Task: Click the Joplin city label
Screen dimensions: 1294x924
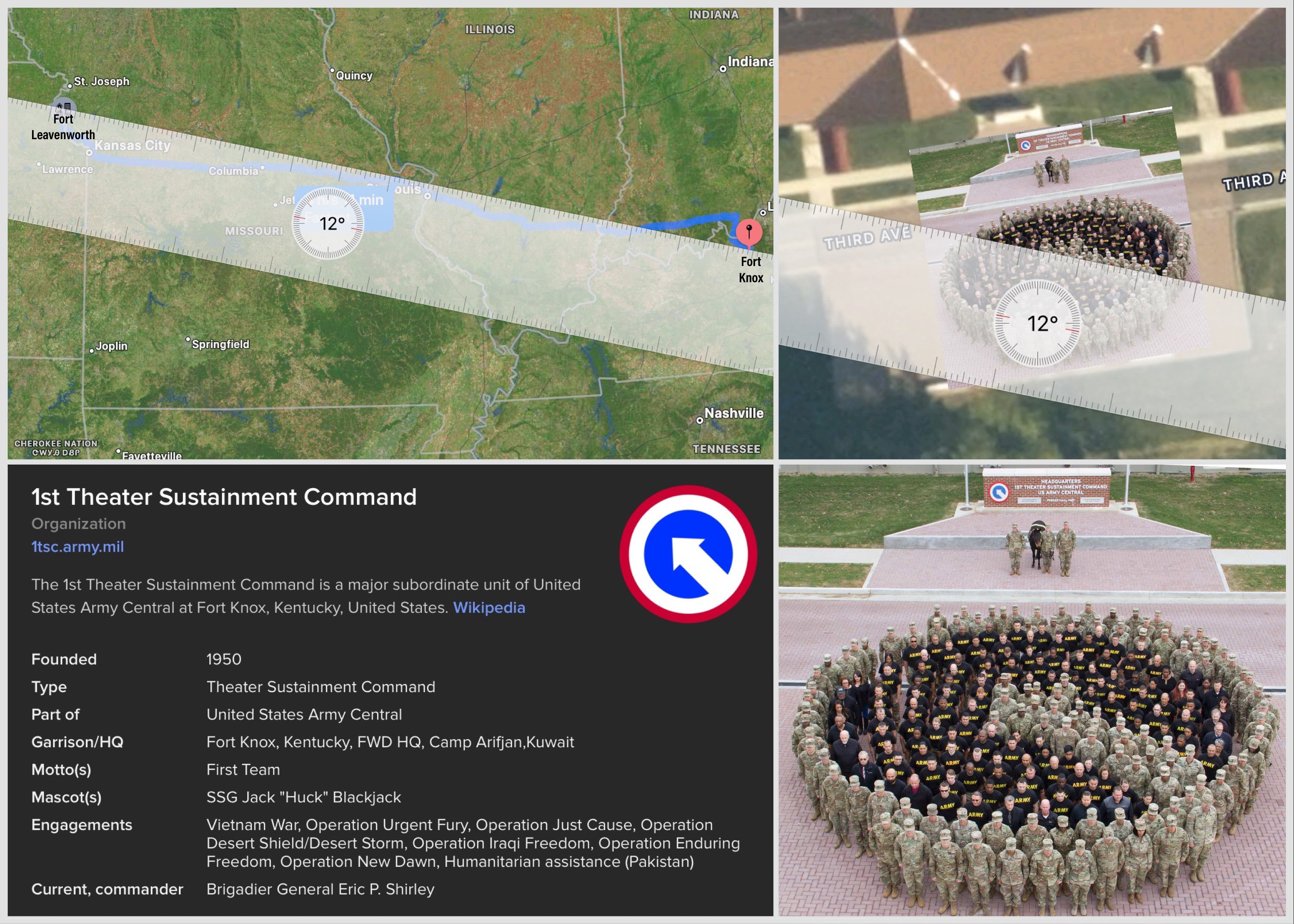Action: click(111, 346)
